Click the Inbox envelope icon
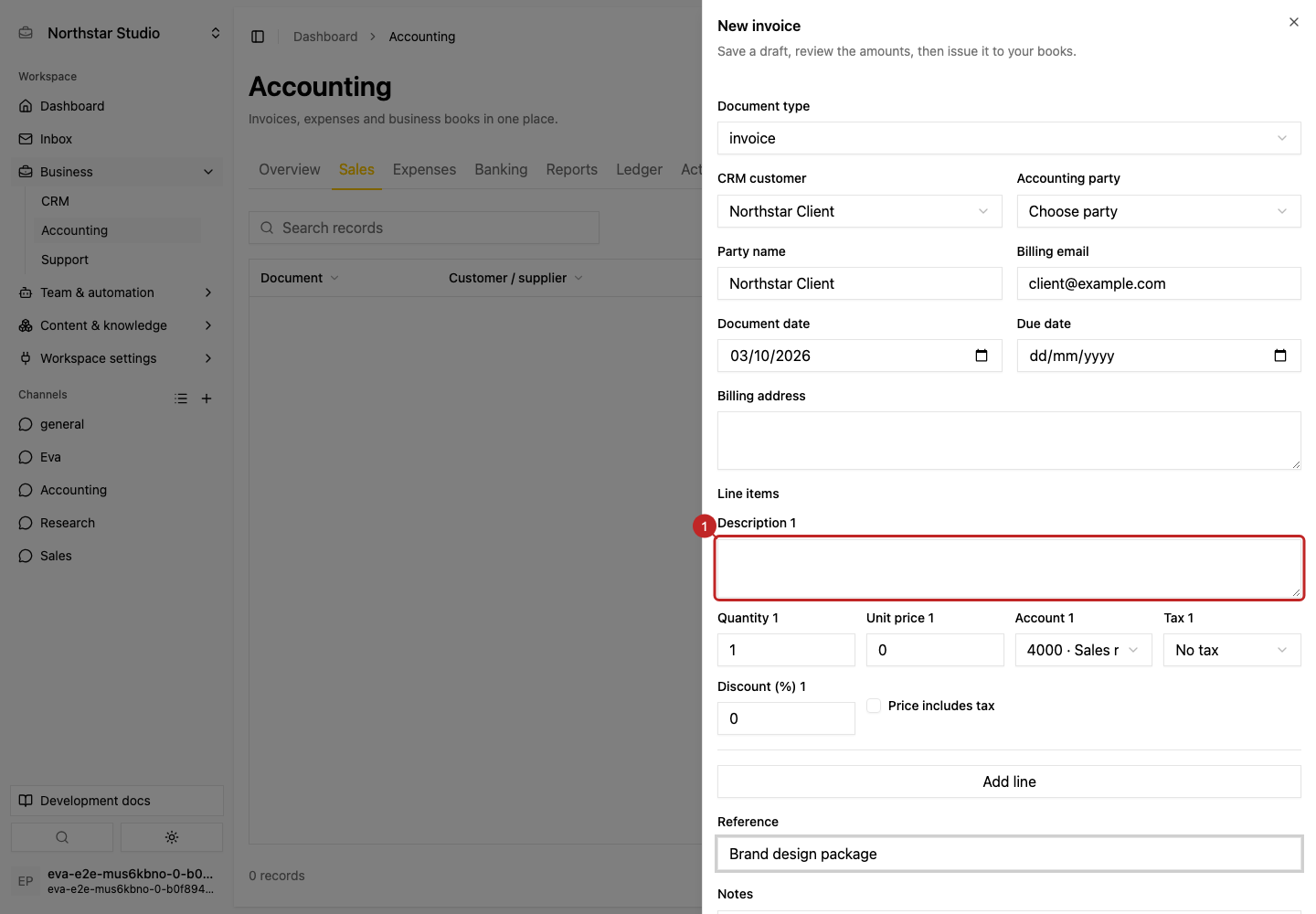Viewport: 1316px width, 914px height. pos(26,139)
